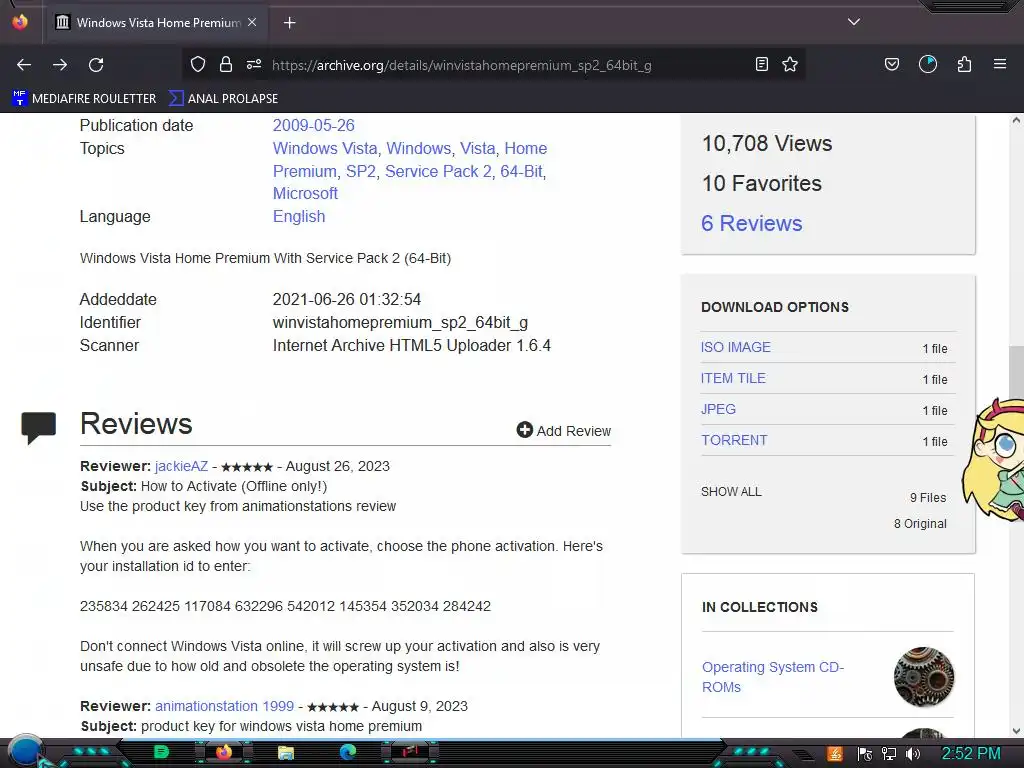This screenshot has width=1024, height=768.
Task: Select the installation id number text
Action: [x=285, y=606]
